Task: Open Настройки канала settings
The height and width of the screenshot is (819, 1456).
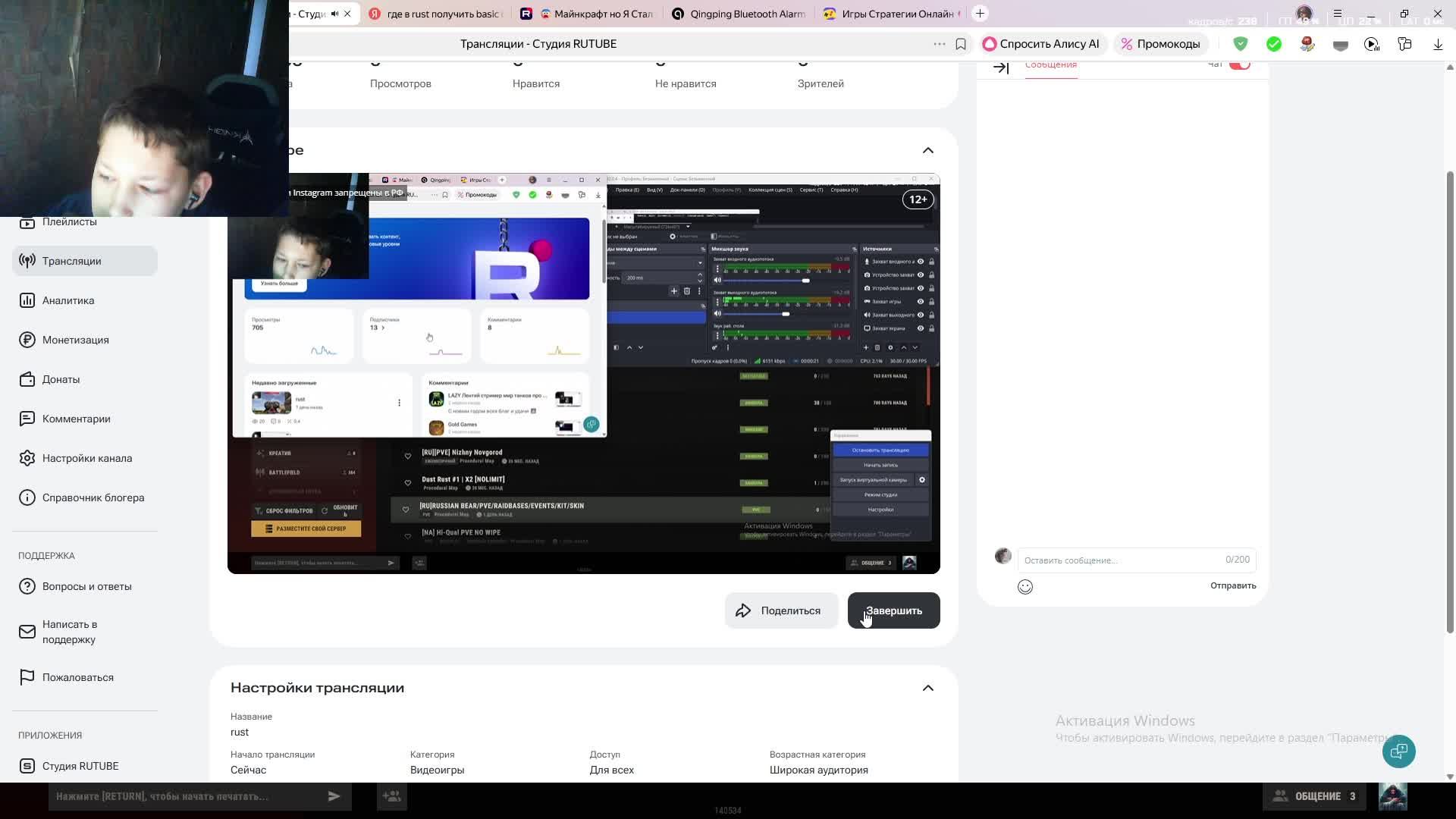Action: [85, 458]
